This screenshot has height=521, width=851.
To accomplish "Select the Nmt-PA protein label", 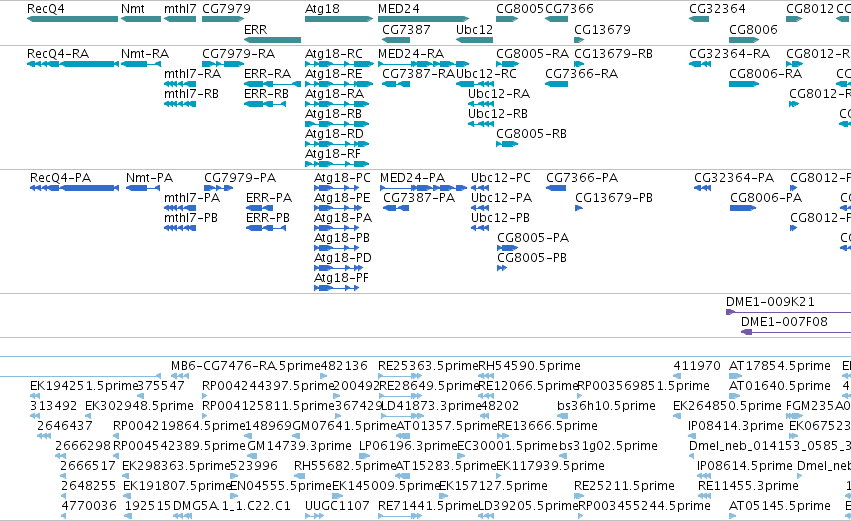I will click(149, 178).
